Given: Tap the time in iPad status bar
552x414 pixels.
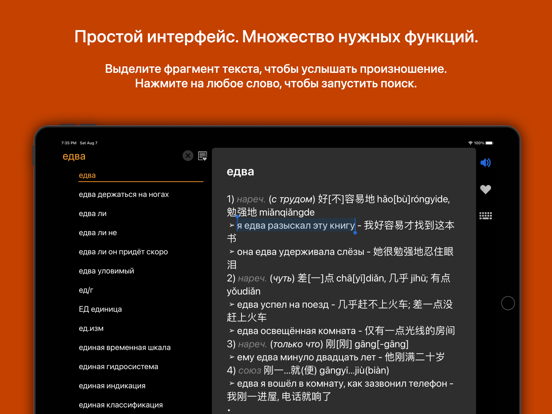Looking at the screenshot, I should click(69, 143).
